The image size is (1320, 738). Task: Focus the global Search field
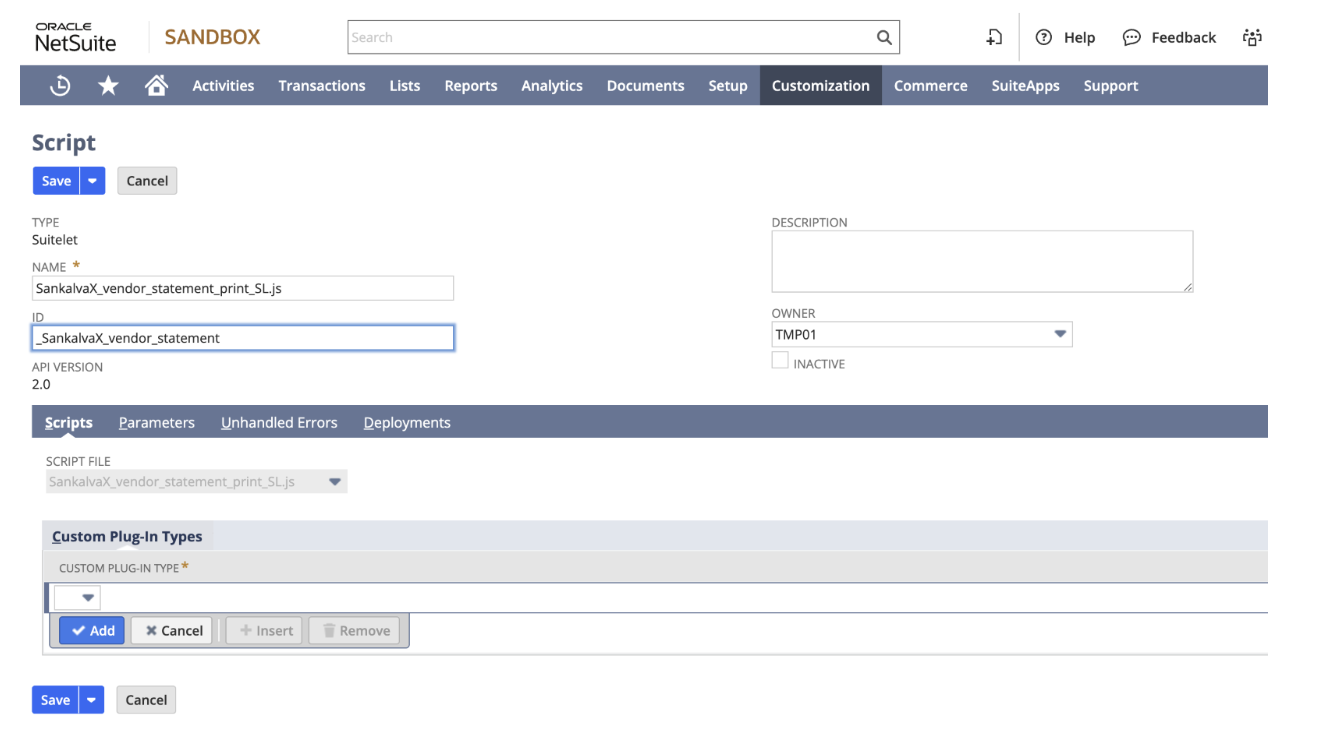click(610, 38)
